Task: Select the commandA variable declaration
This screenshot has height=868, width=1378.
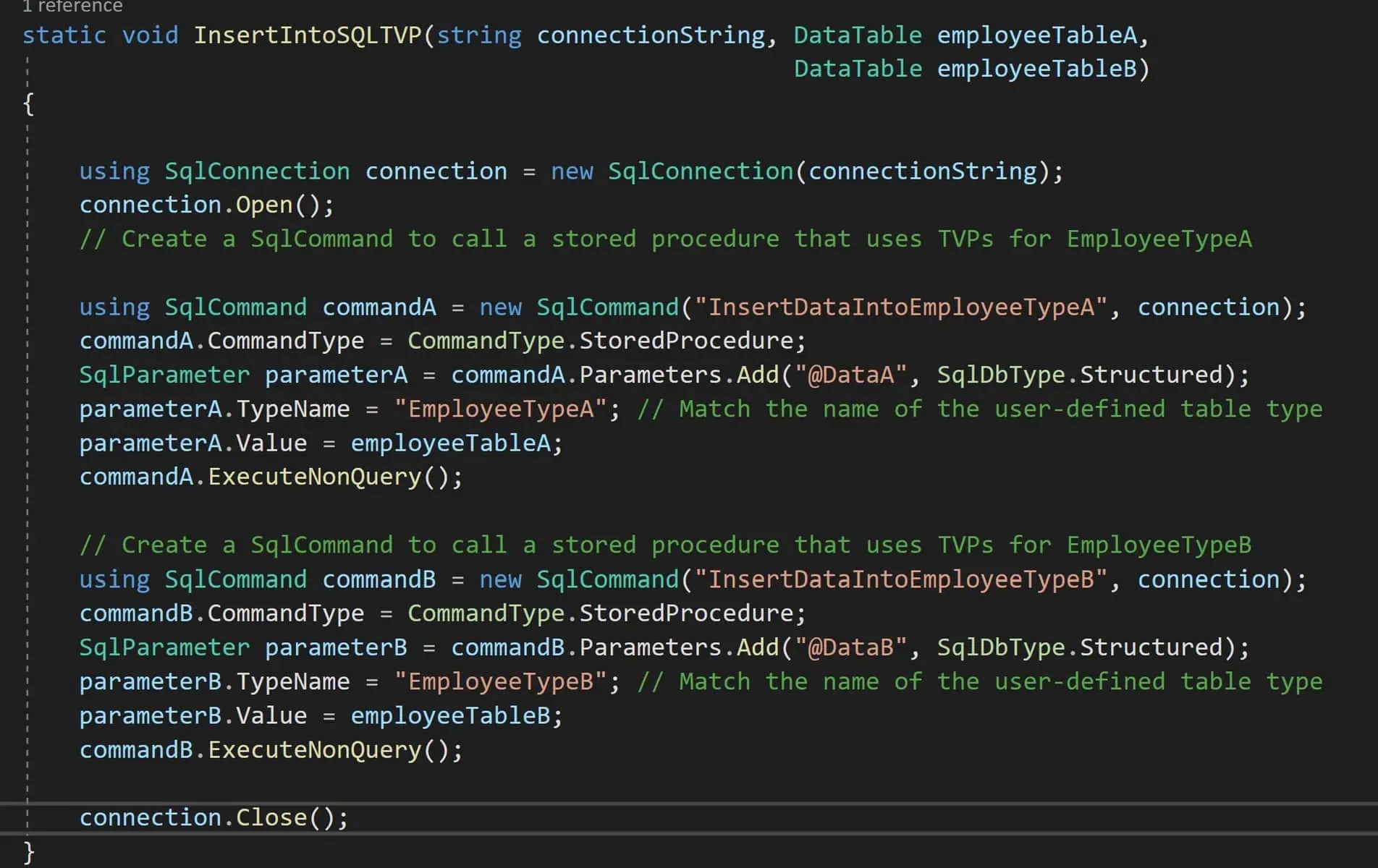Action: (x=379, y=307)
